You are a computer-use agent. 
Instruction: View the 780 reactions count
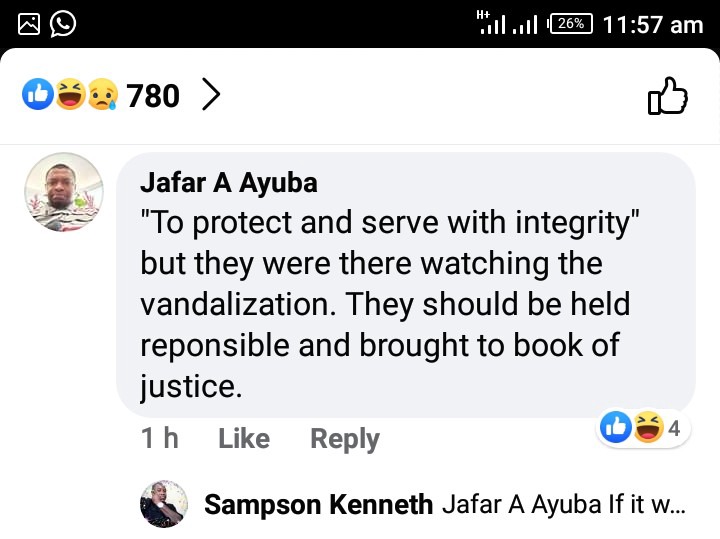(153, 95)
